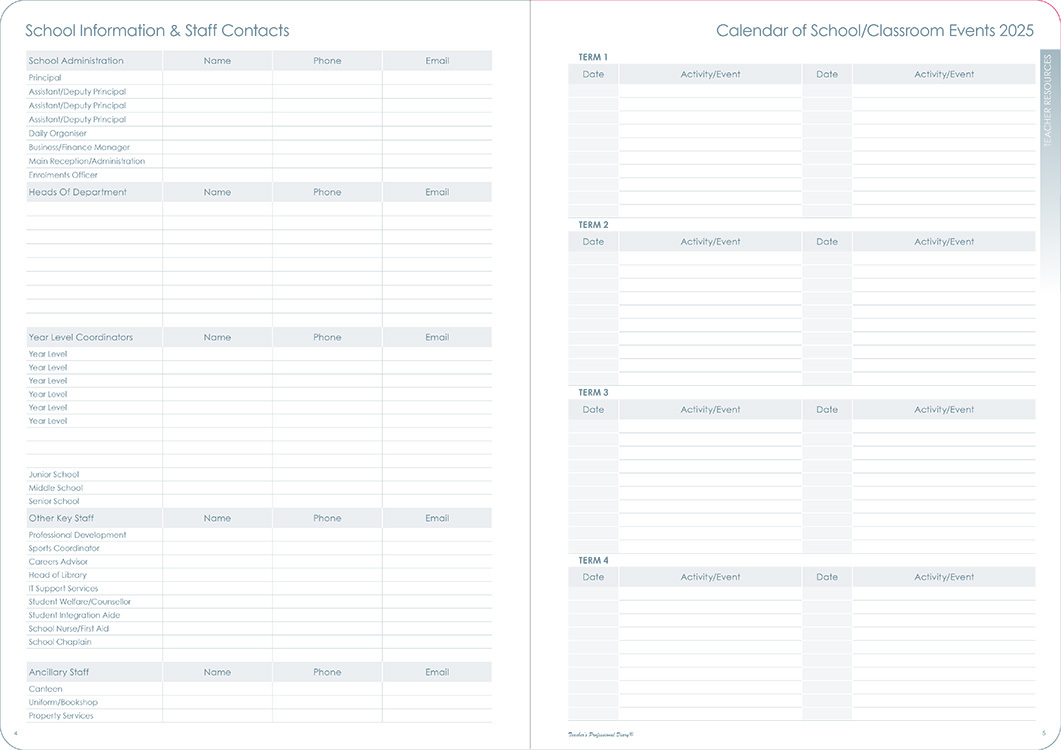The image size is (1061, 750).
Task: Click the Daily Organiser row label
Action: pos(58,133)
